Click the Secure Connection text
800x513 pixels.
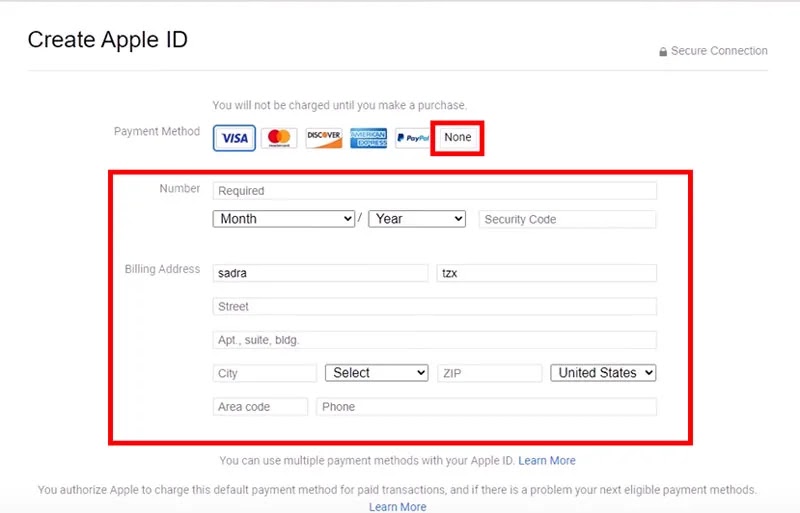click(719, 51)
